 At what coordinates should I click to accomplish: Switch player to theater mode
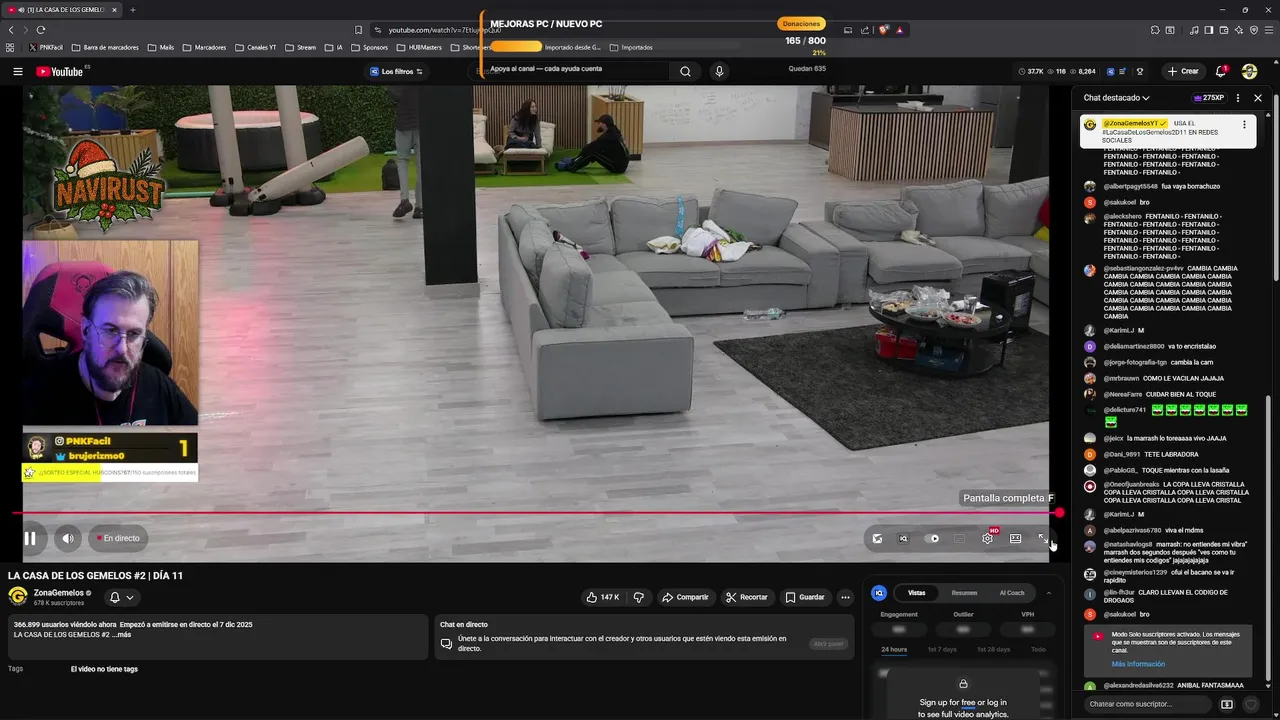tap(1015, 538)
